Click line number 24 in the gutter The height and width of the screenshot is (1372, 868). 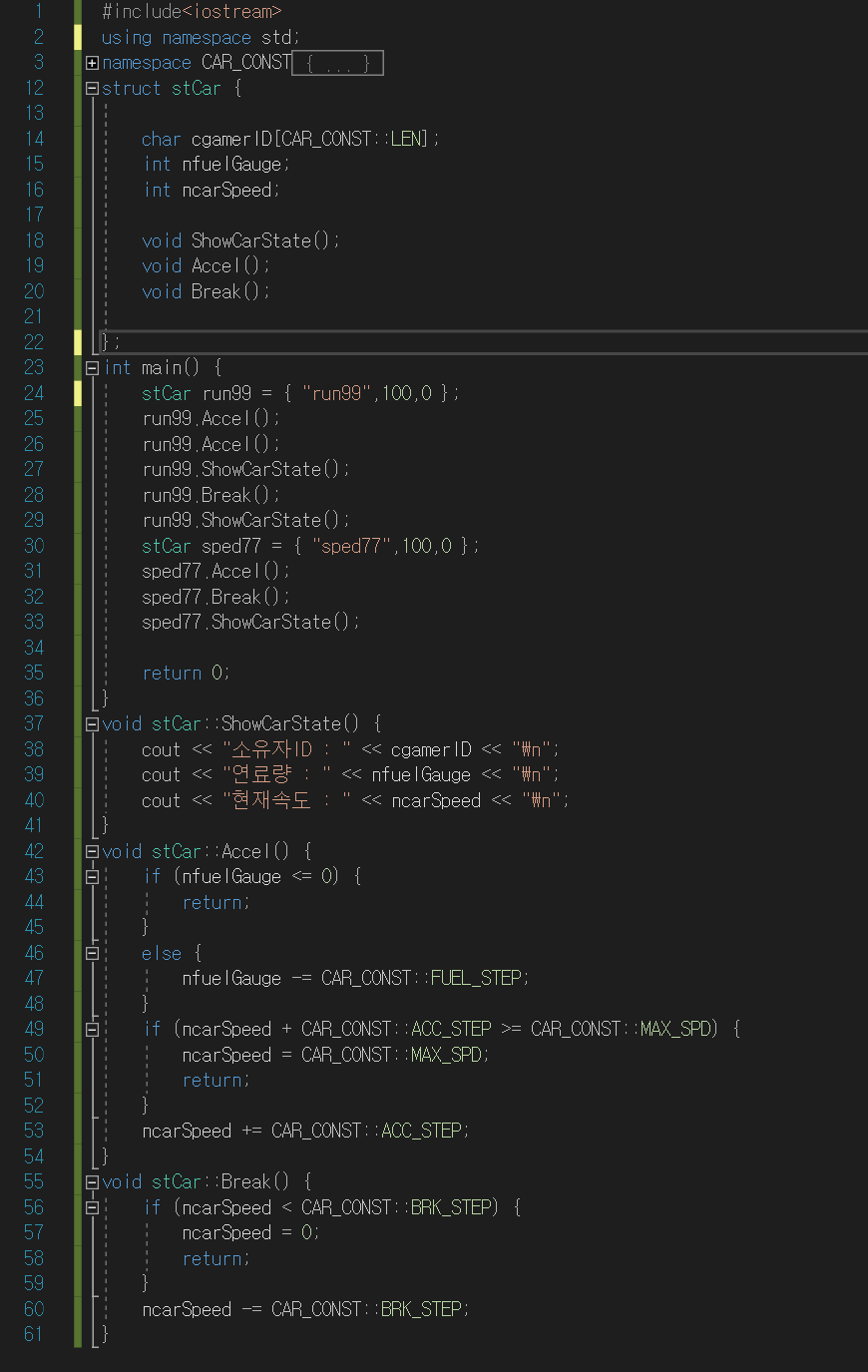34,393
